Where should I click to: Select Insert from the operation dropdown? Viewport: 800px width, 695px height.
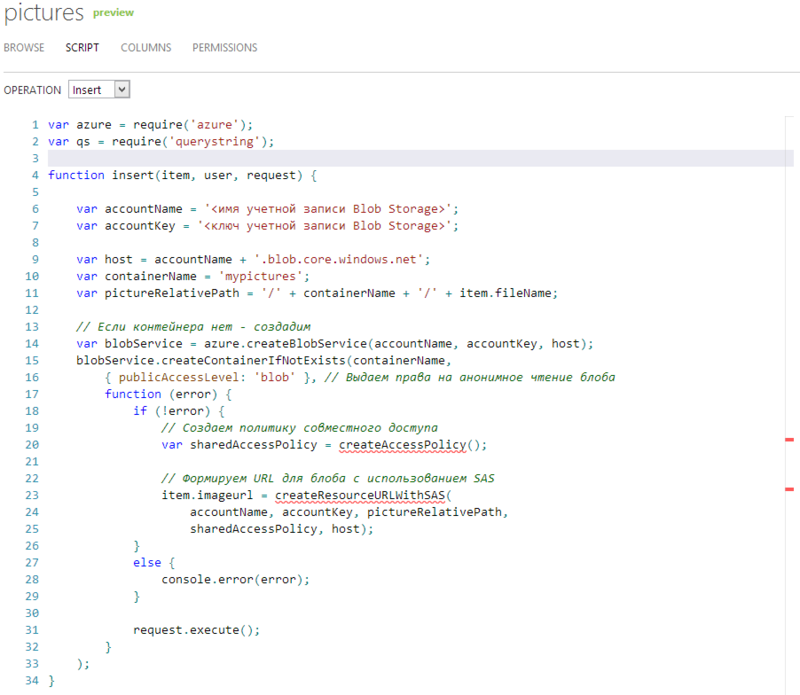(90, 89)
